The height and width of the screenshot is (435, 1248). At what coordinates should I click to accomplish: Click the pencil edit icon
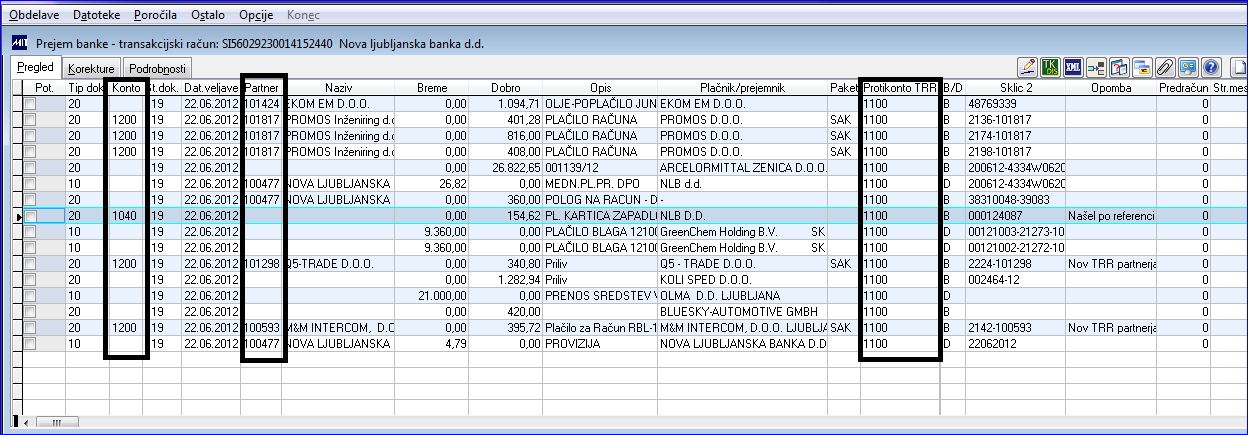[x=1027, y=68]
